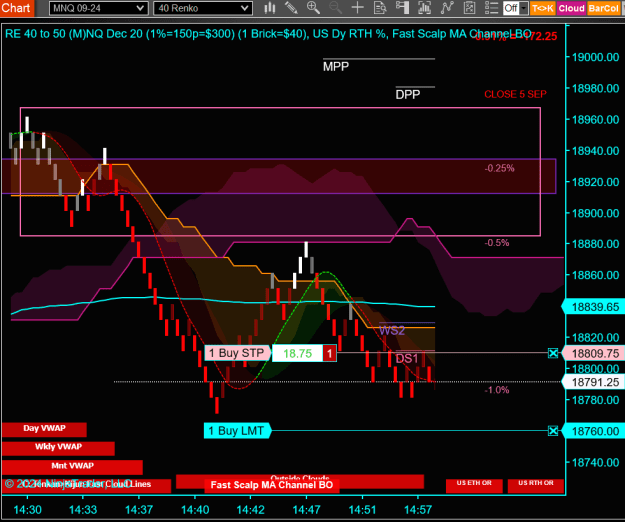Open the data series icon
Screen dimensions: 625x522
click(425, 8)
